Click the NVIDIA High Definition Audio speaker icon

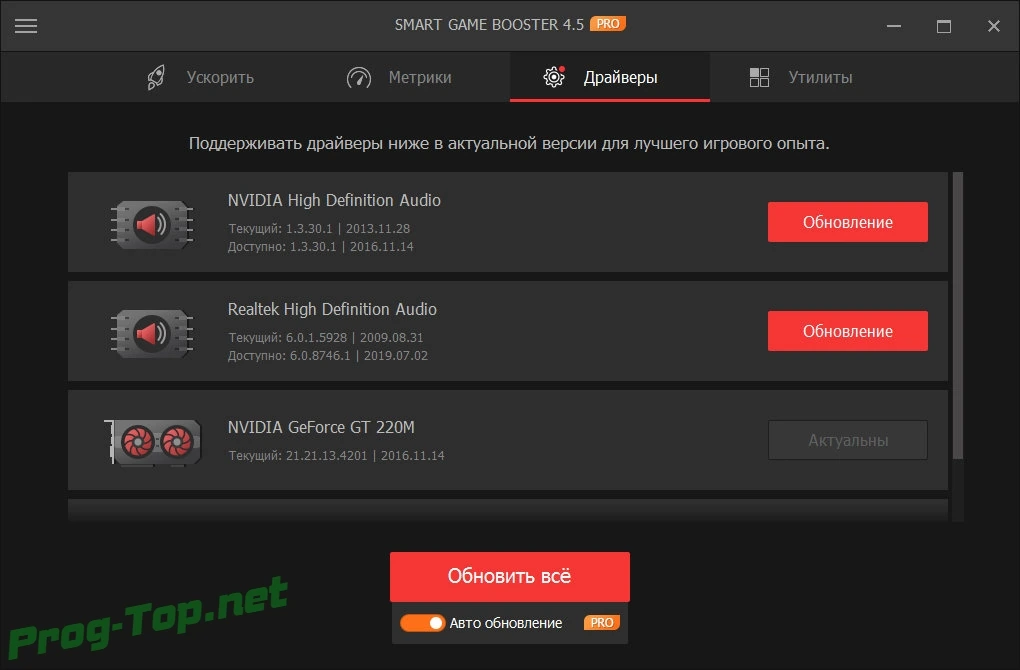click(152, 224)
